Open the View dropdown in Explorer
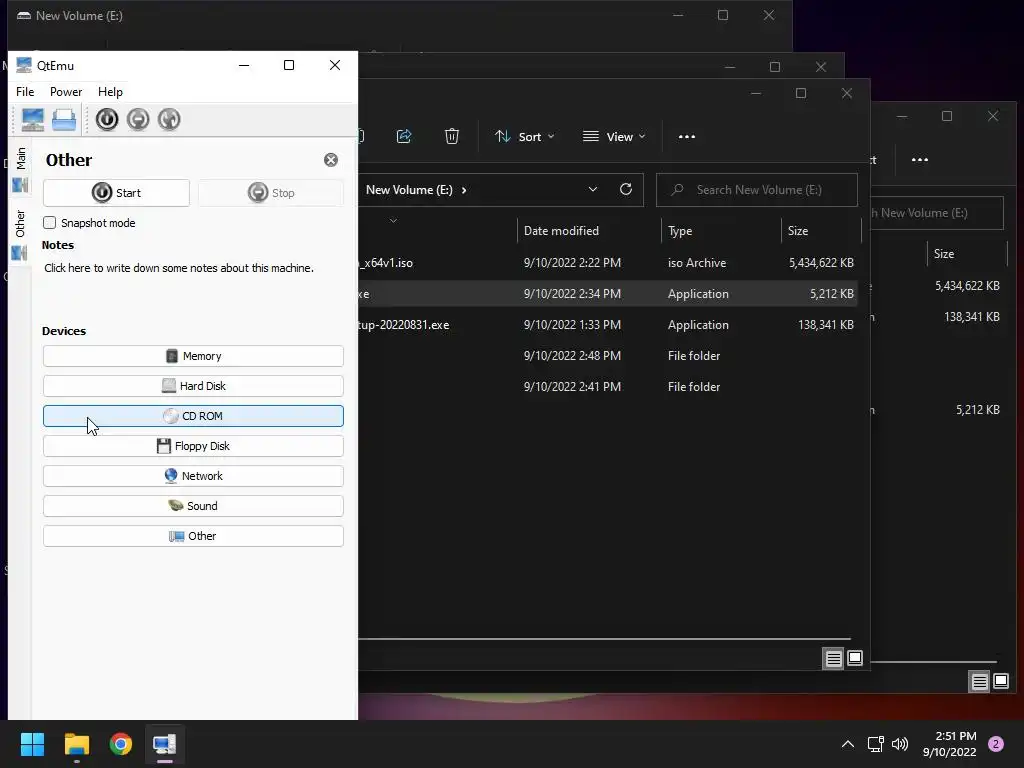Screen dimensions: 1024x768 (x=615, y=136)
